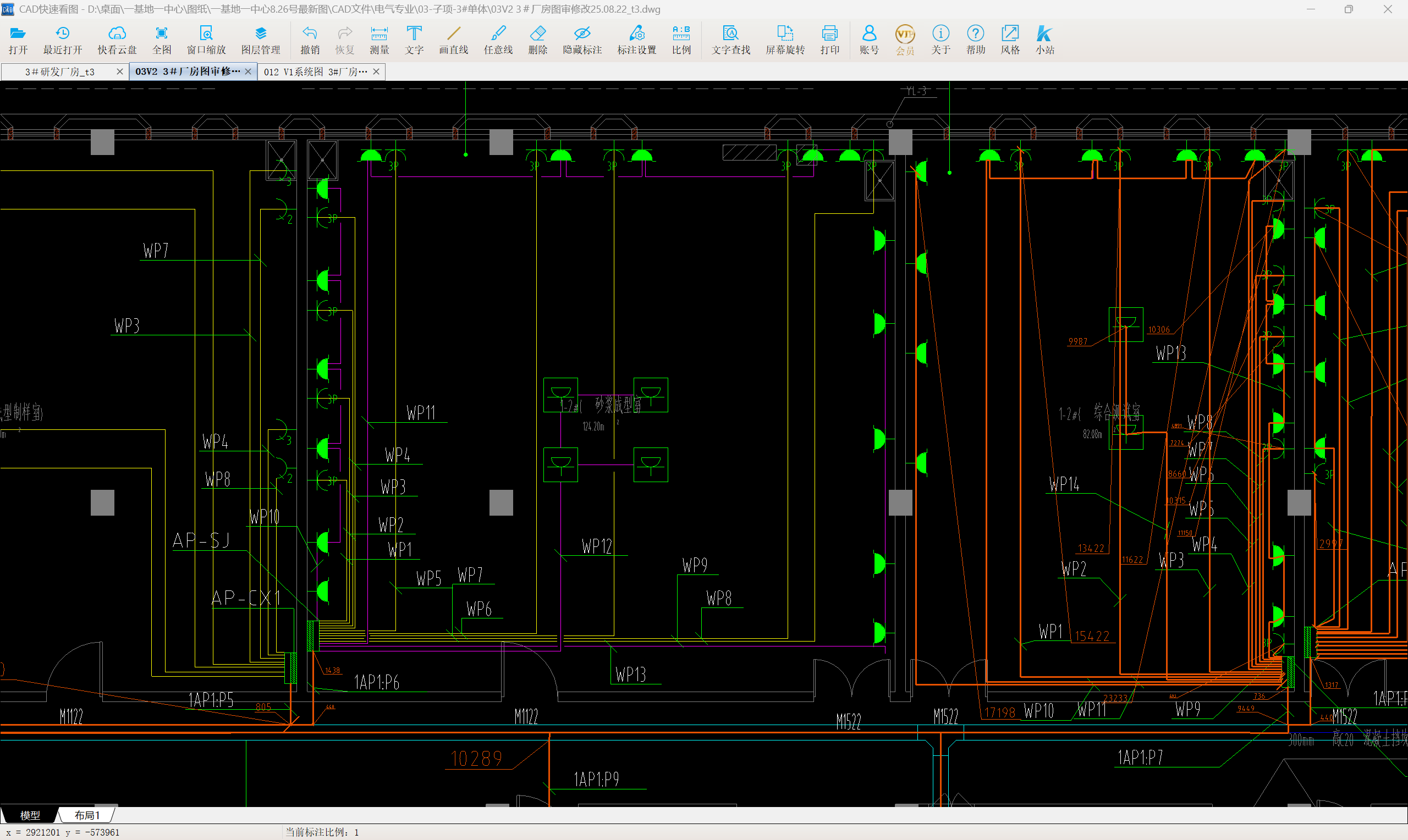Pick the freehand line (任意线) tool
The height and width of the screenshot is (840, 1408).
[498, 40]
